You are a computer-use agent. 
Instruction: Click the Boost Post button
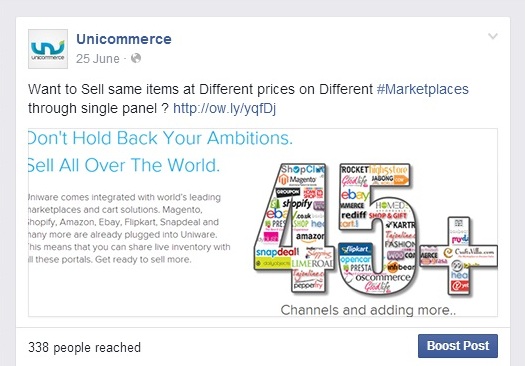coord(458,346)
